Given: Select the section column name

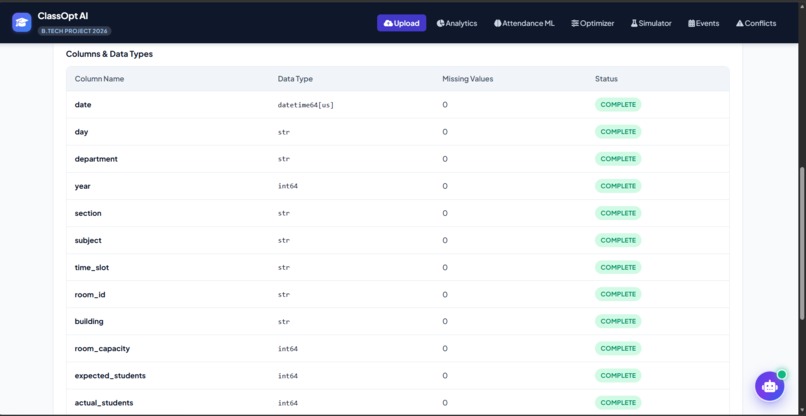Looking at the screenshot, I should [x=88, y=213].
